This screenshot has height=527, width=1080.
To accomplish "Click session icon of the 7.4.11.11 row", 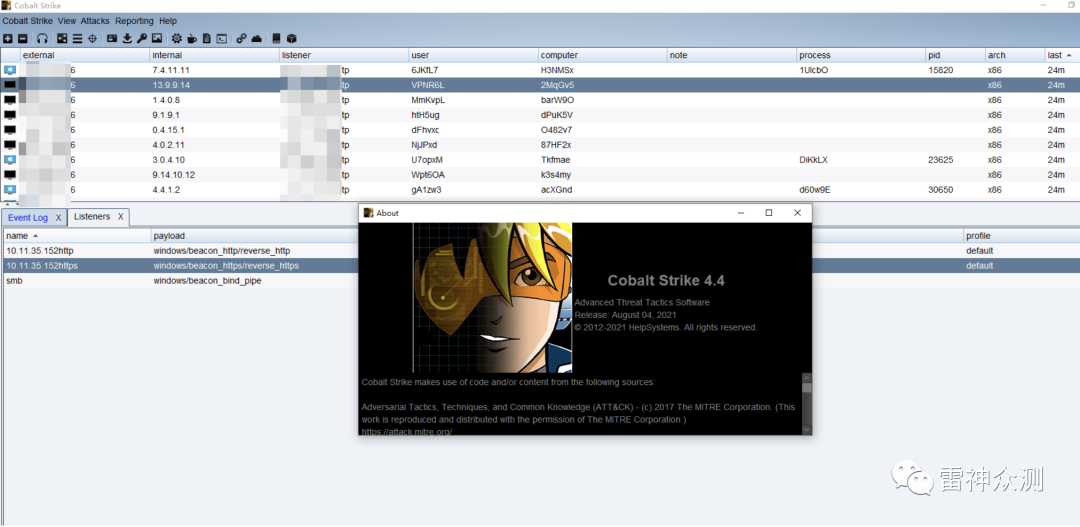I will tap(10, 70).
